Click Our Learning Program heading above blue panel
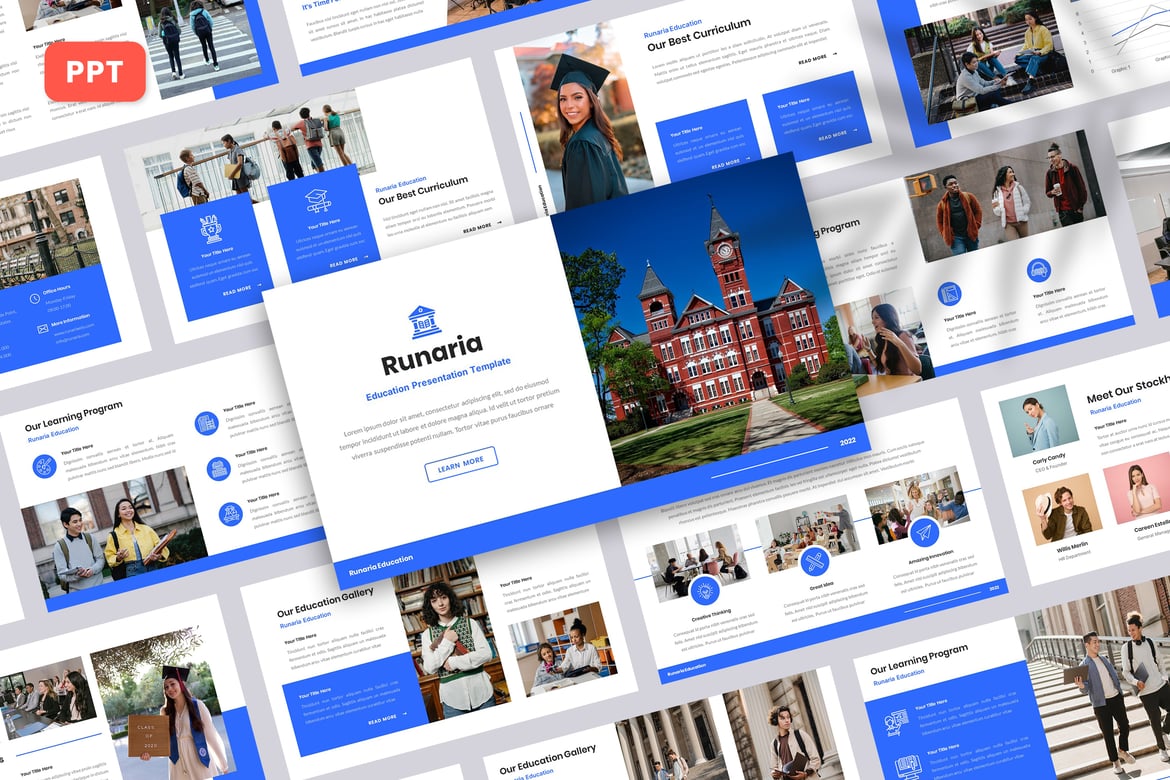 point(919,659)
